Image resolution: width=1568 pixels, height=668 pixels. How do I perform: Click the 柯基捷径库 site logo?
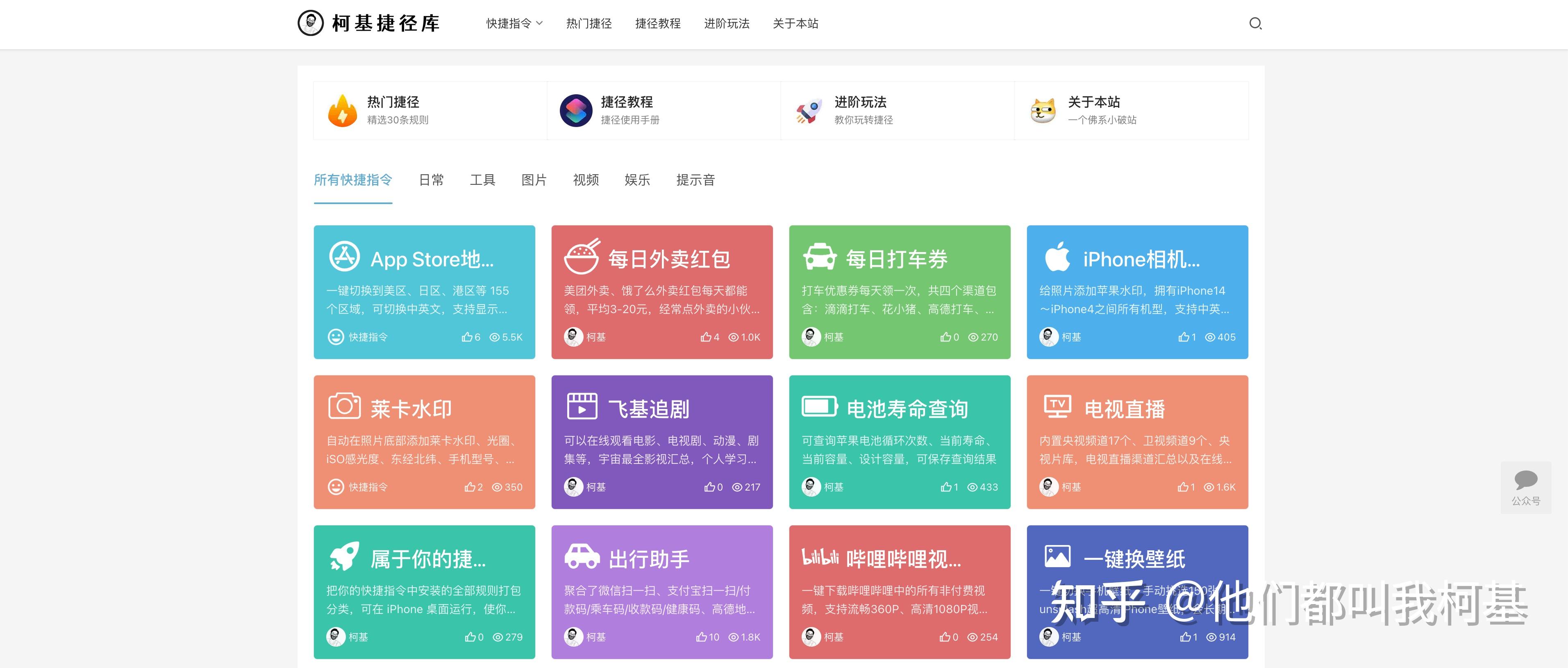[369, 24]
